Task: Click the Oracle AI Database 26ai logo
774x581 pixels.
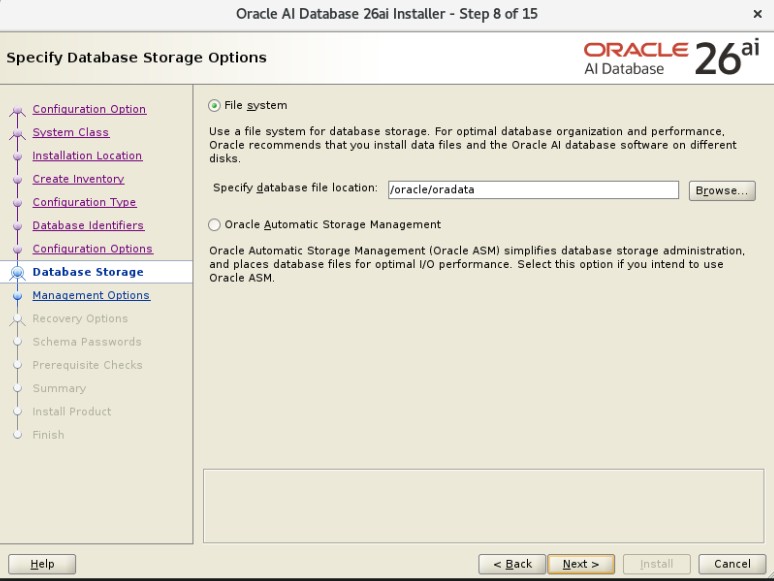Action: (671, 58)
